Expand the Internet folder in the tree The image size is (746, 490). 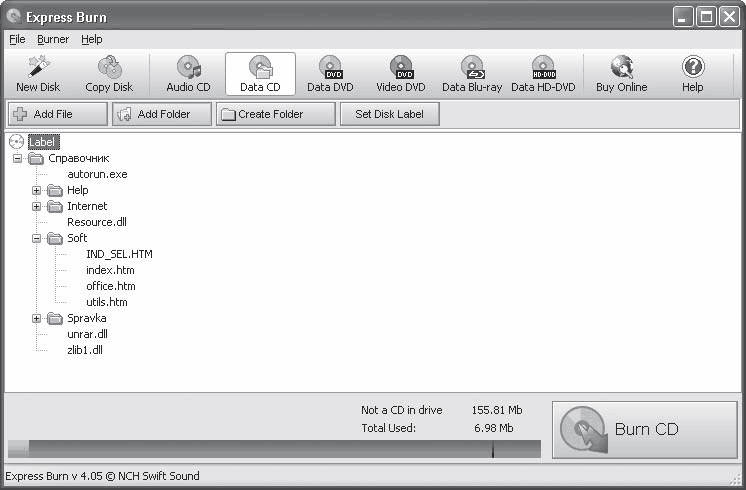click(x=37, y=206)
